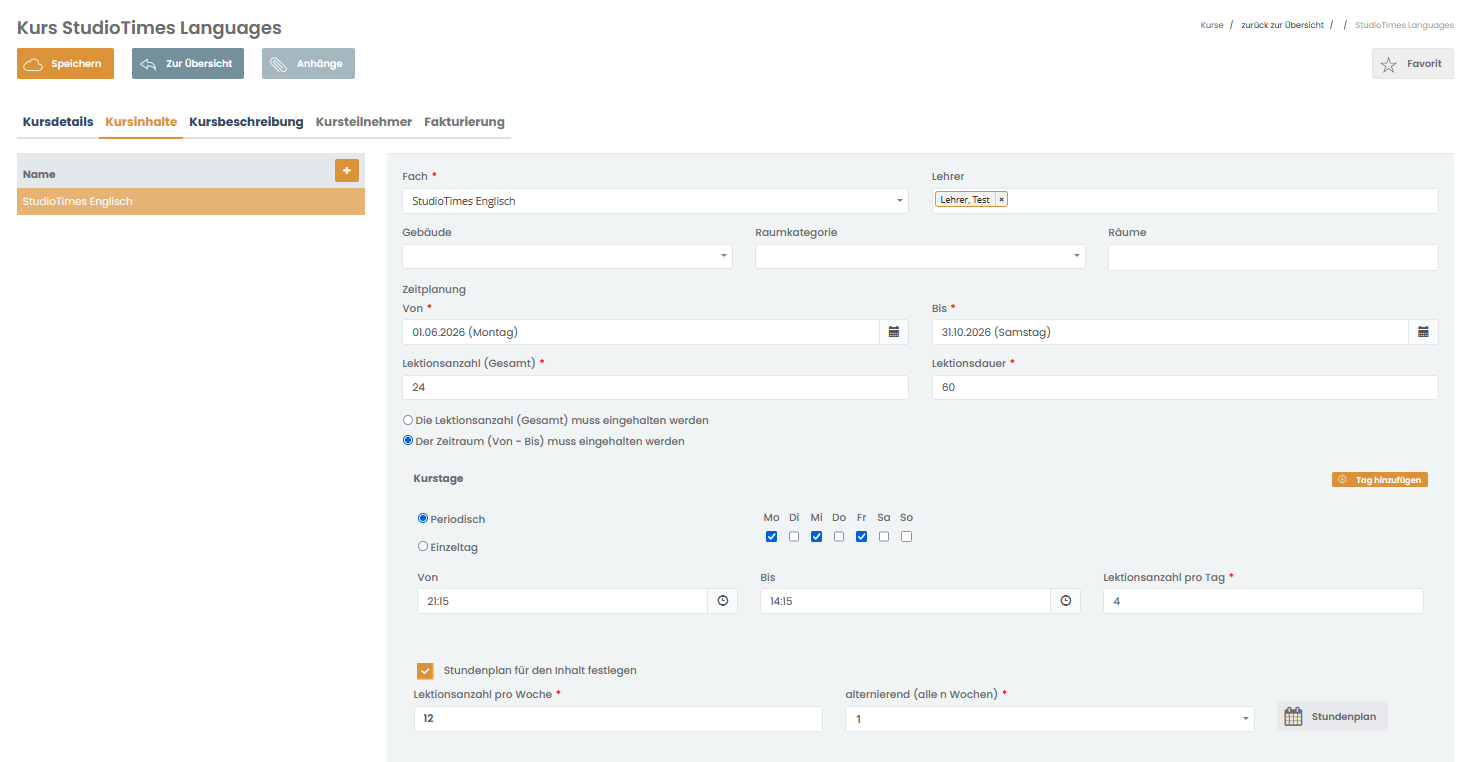Open the calendar picker for the Von date
The image size is (1462, 762).
click(894, 332)
